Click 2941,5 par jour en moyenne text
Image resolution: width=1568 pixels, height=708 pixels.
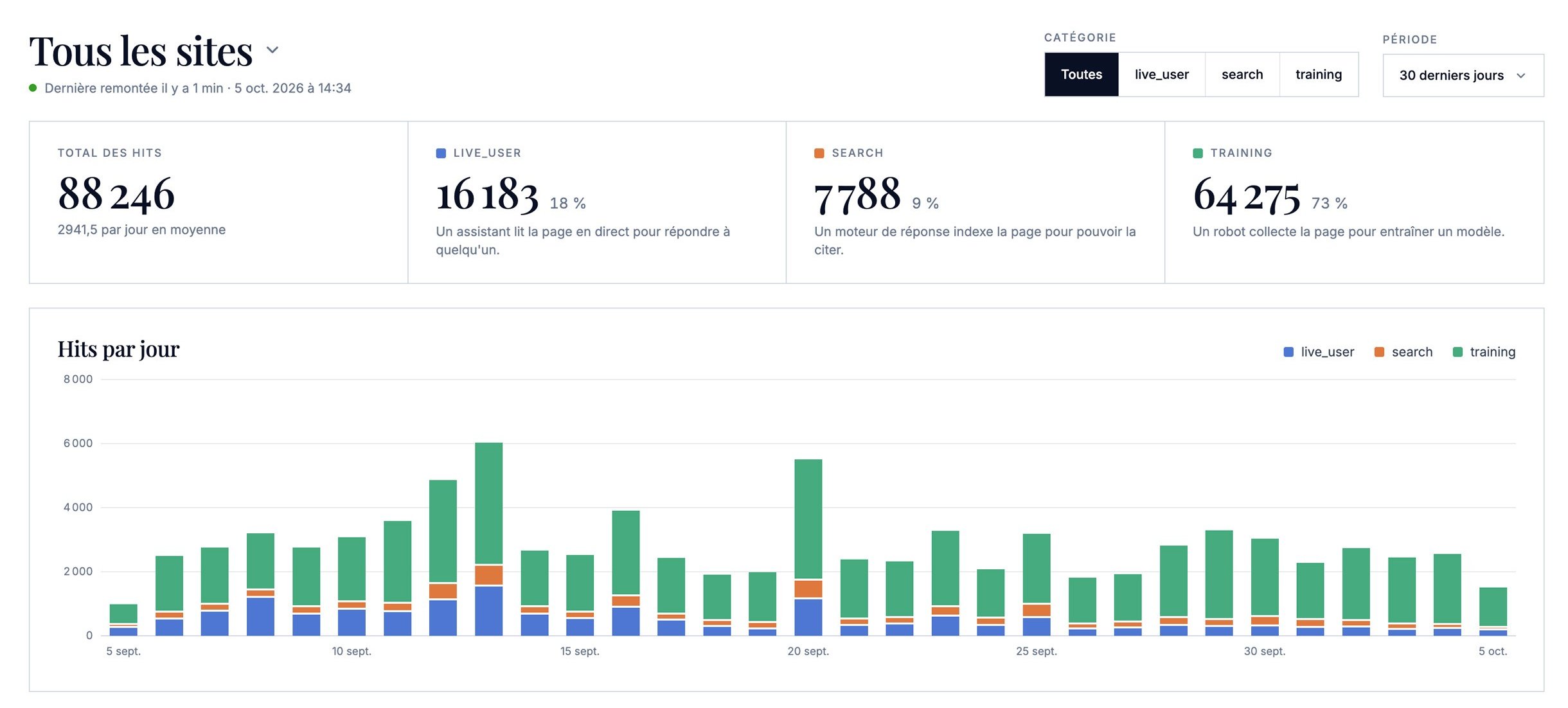tap(141, 230)
